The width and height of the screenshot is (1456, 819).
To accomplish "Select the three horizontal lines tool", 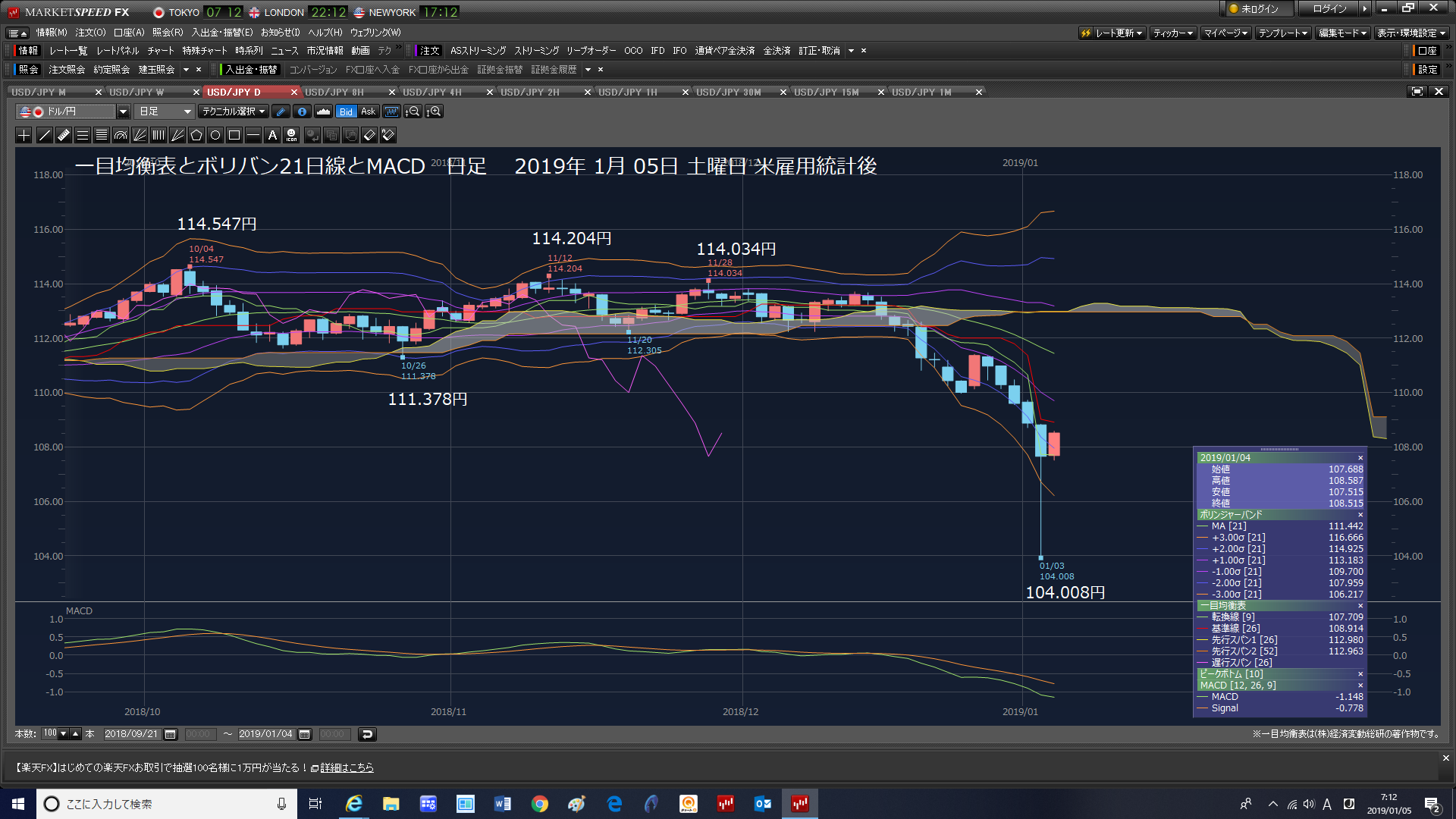I will tap(83, 135).
